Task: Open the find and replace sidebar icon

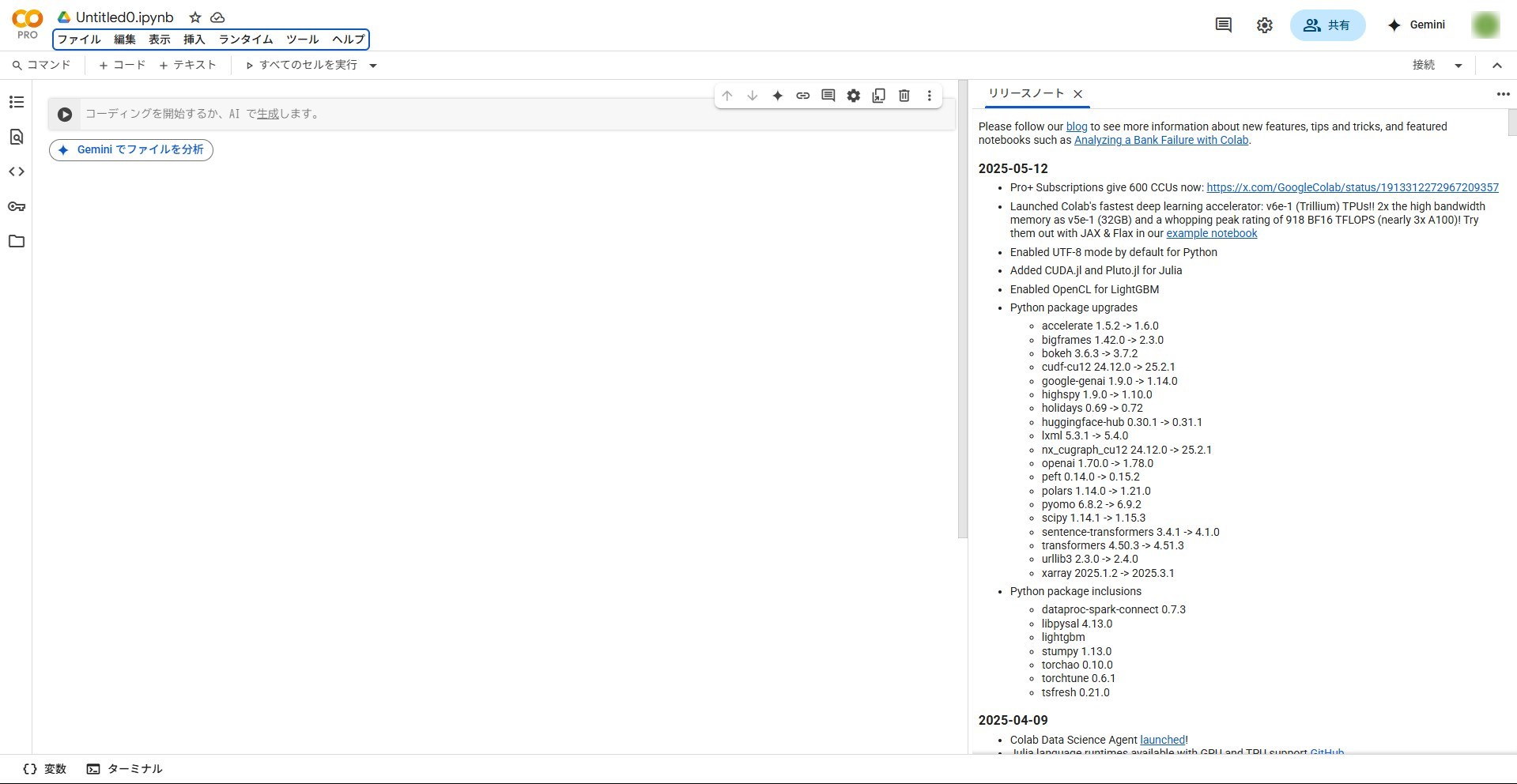Action: (17, 137)
